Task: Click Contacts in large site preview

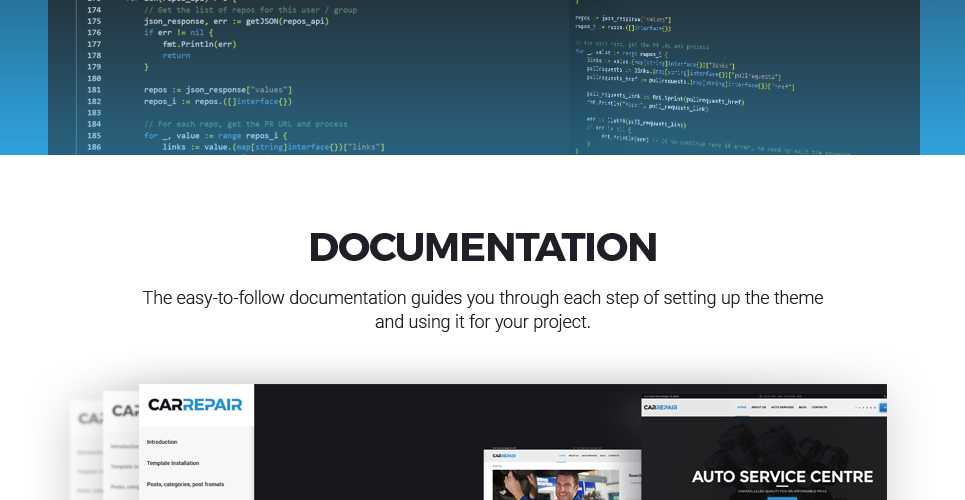Action: click(819, 407)
